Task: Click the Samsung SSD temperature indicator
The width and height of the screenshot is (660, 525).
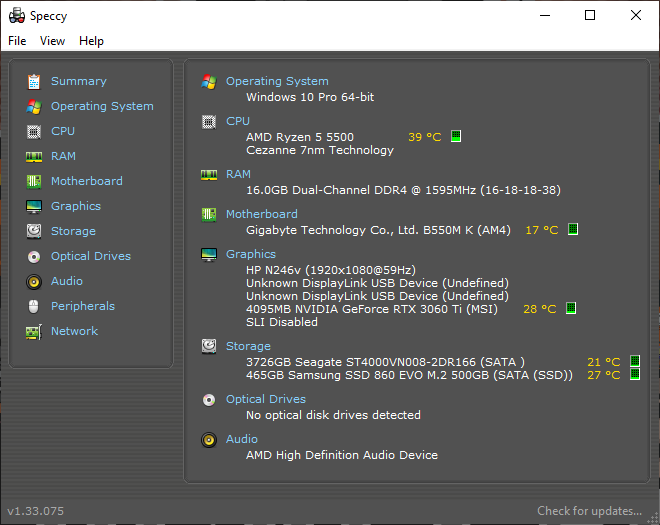Action: click(x=635, y=374)
